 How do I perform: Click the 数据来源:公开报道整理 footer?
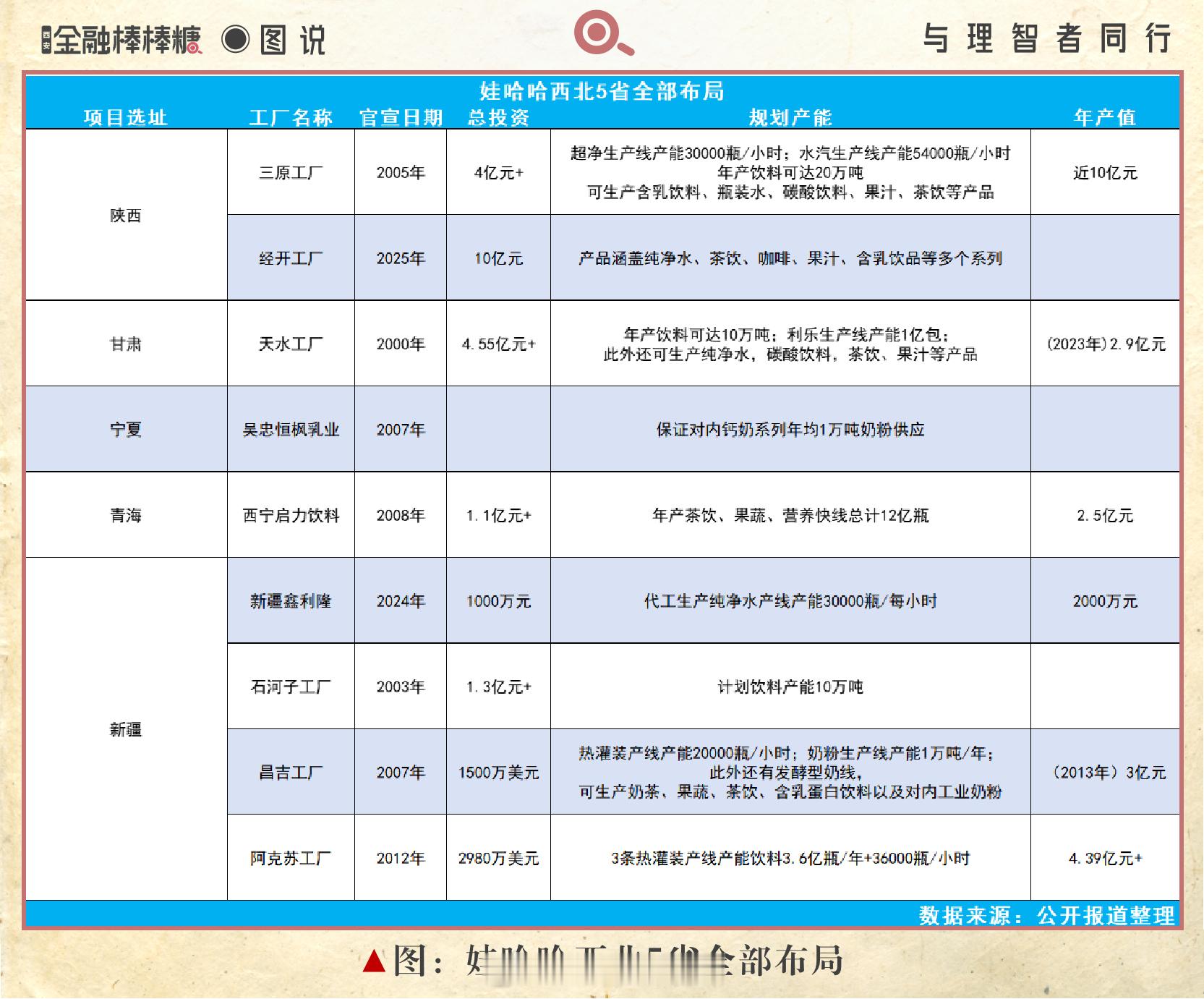(1046, 915)
